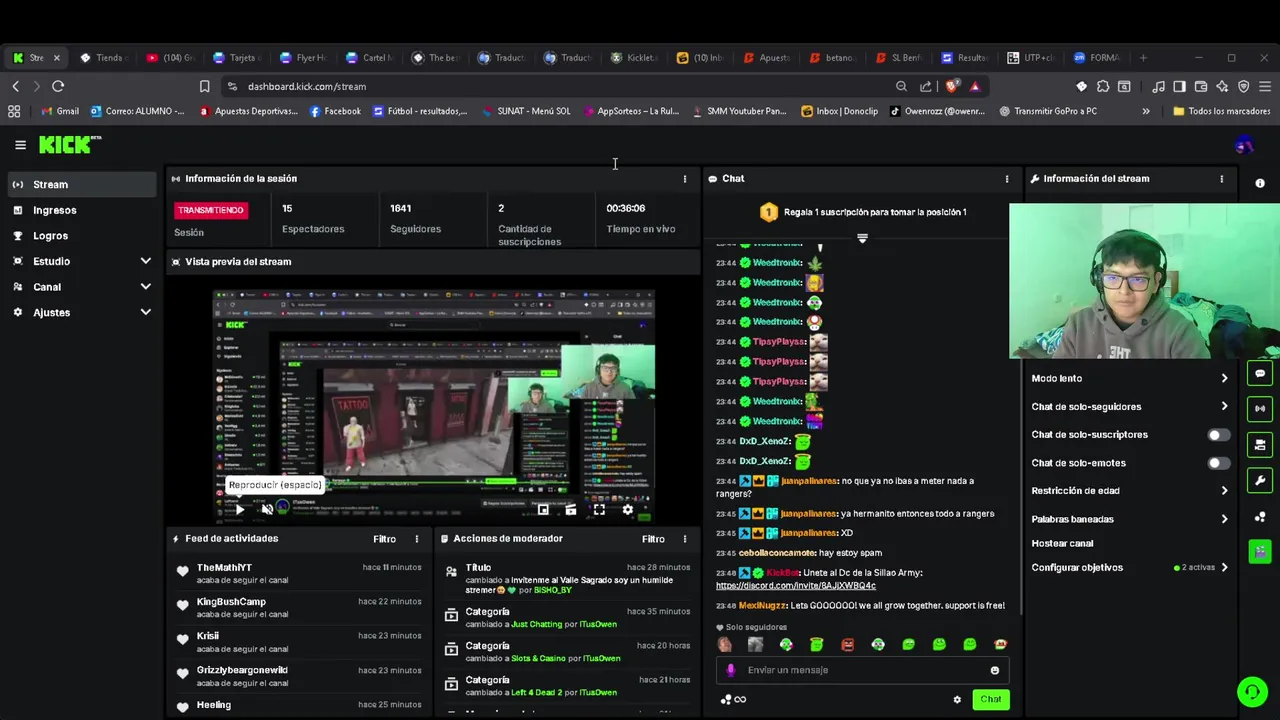Switch to the Tarjeta browser tab
The height and width of the screenshot is (720, 1280).
pos(236,58)
